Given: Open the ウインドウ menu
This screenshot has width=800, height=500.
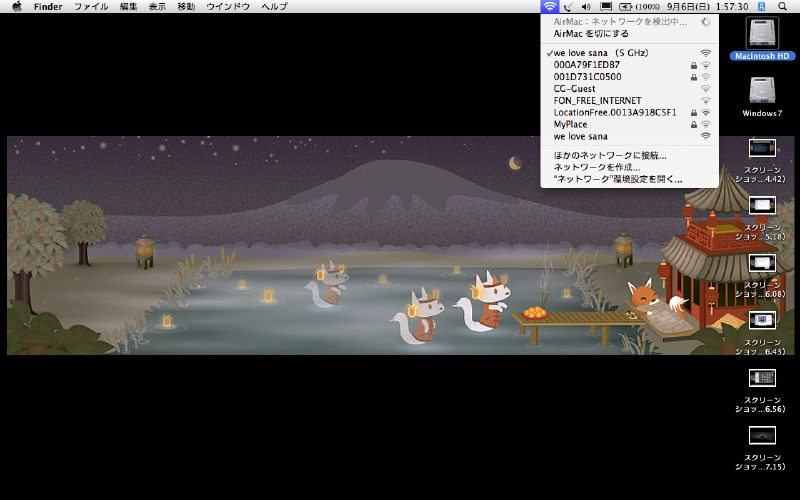Looking at the screenshot, I should pyautogui.click(x=228, y=7).
